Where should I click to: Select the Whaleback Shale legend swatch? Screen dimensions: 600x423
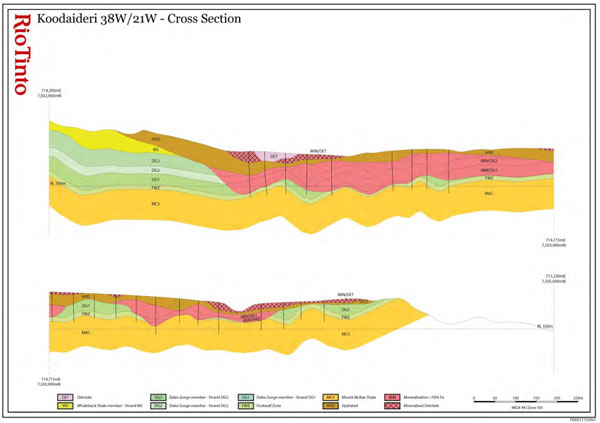click(64, 405)
